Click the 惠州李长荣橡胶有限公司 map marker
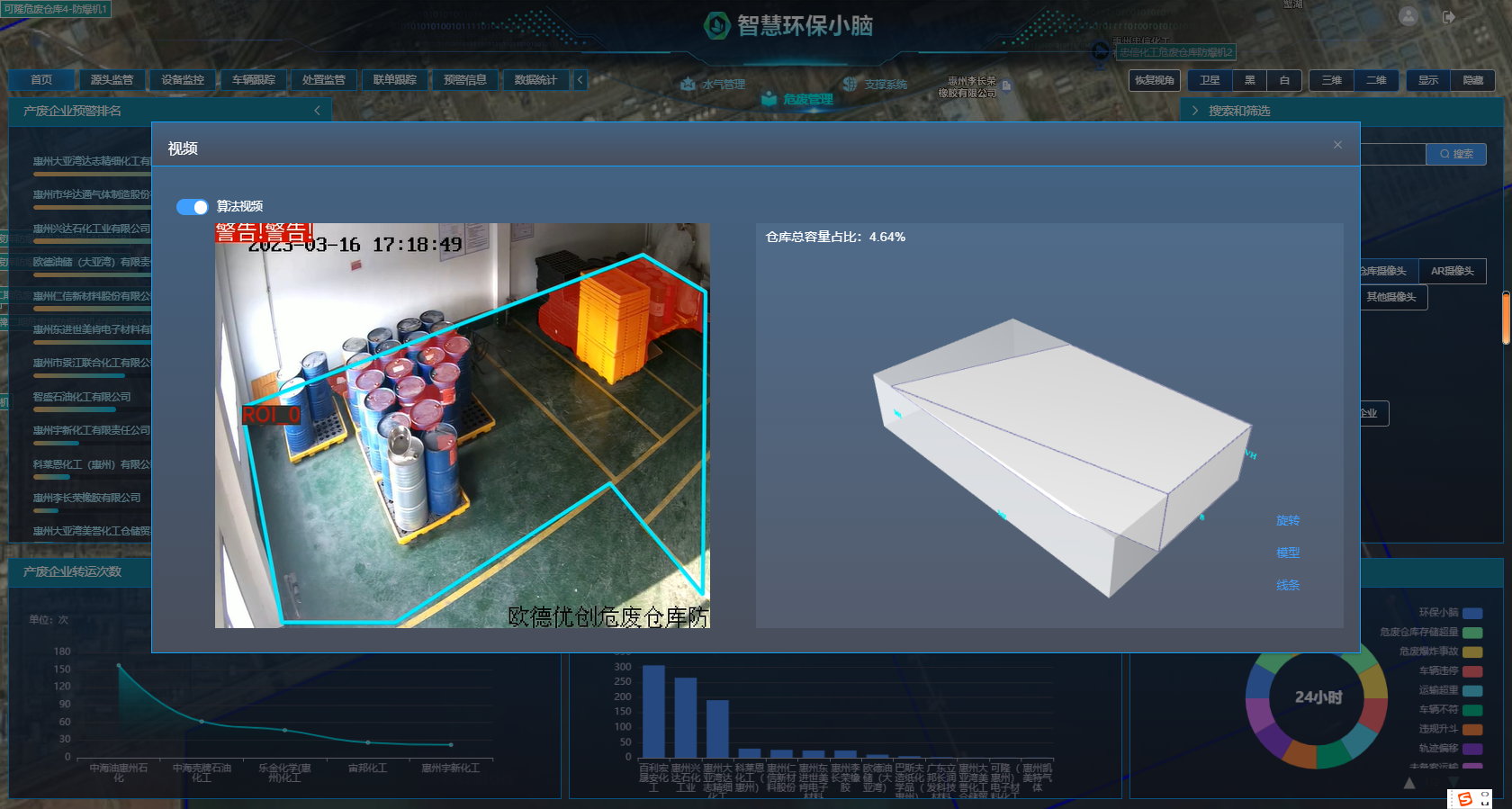Screen dimensions: 1512x809 tap(1006, 86)
